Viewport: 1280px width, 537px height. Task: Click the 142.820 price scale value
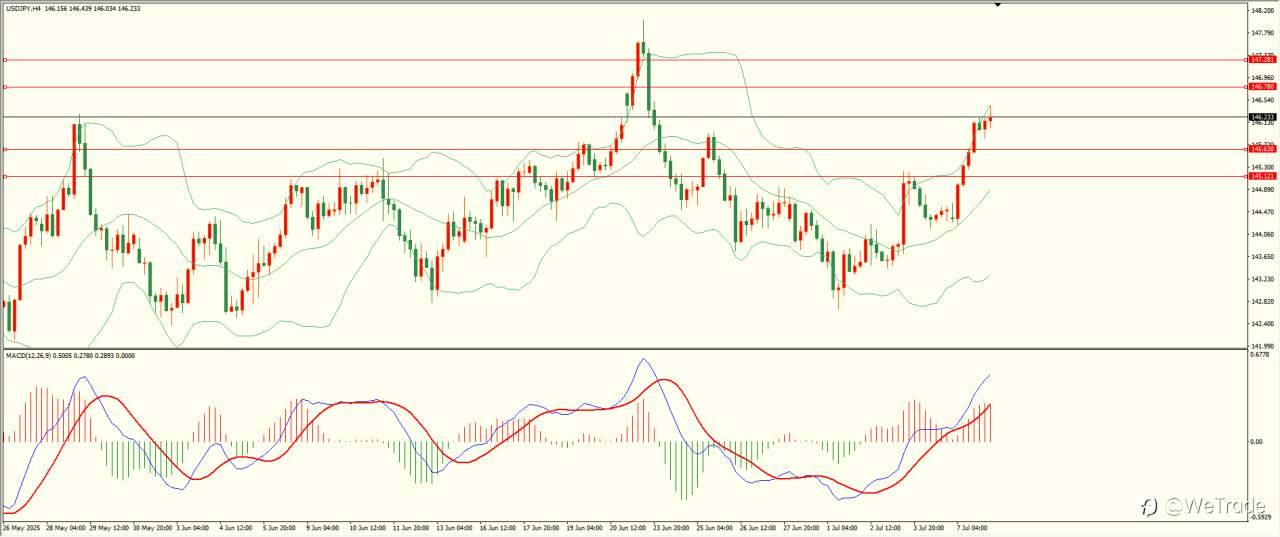1261,301
